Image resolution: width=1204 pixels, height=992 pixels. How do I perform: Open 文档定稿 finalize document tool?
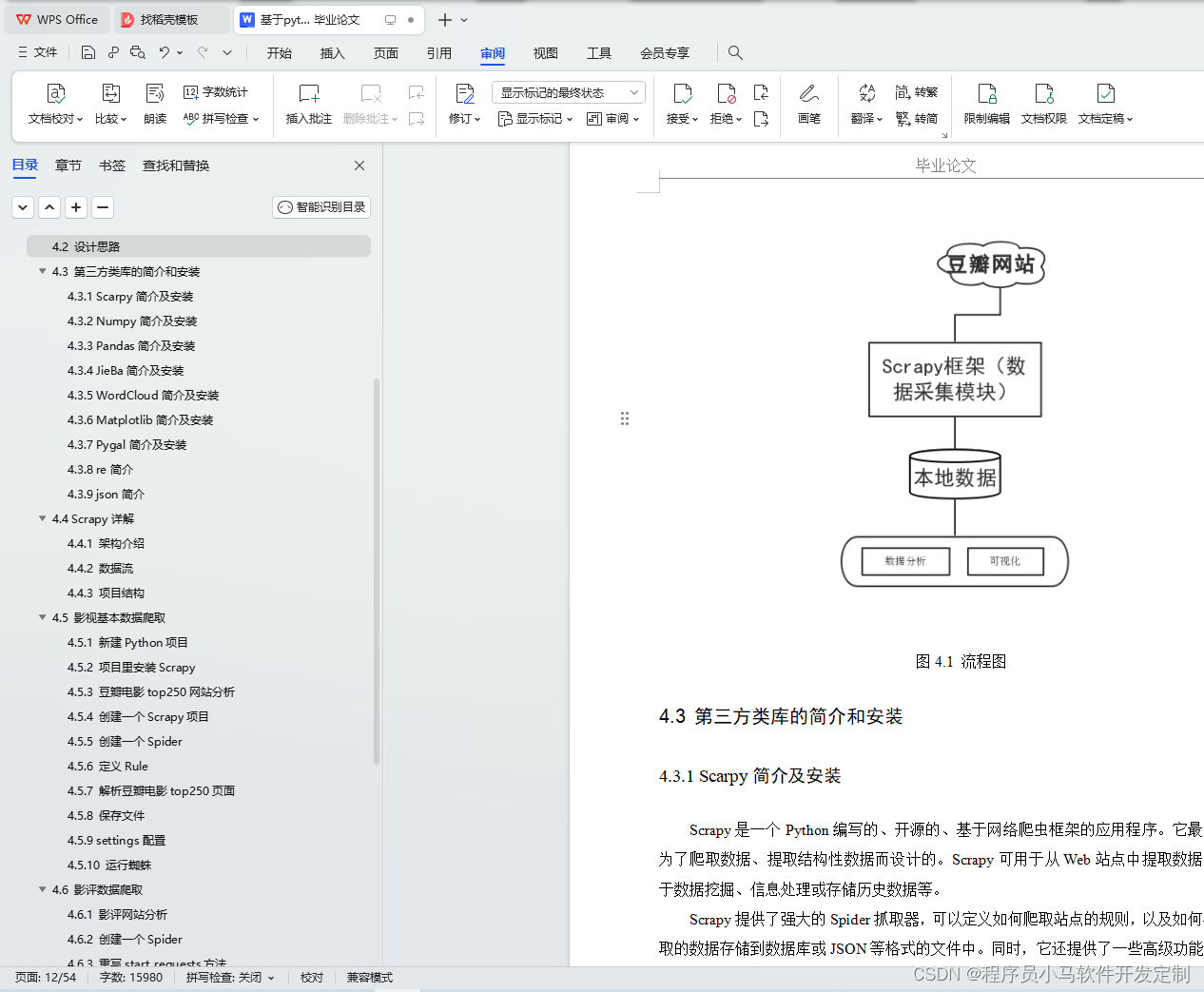pyautogui.click(x=1104, y=105)
